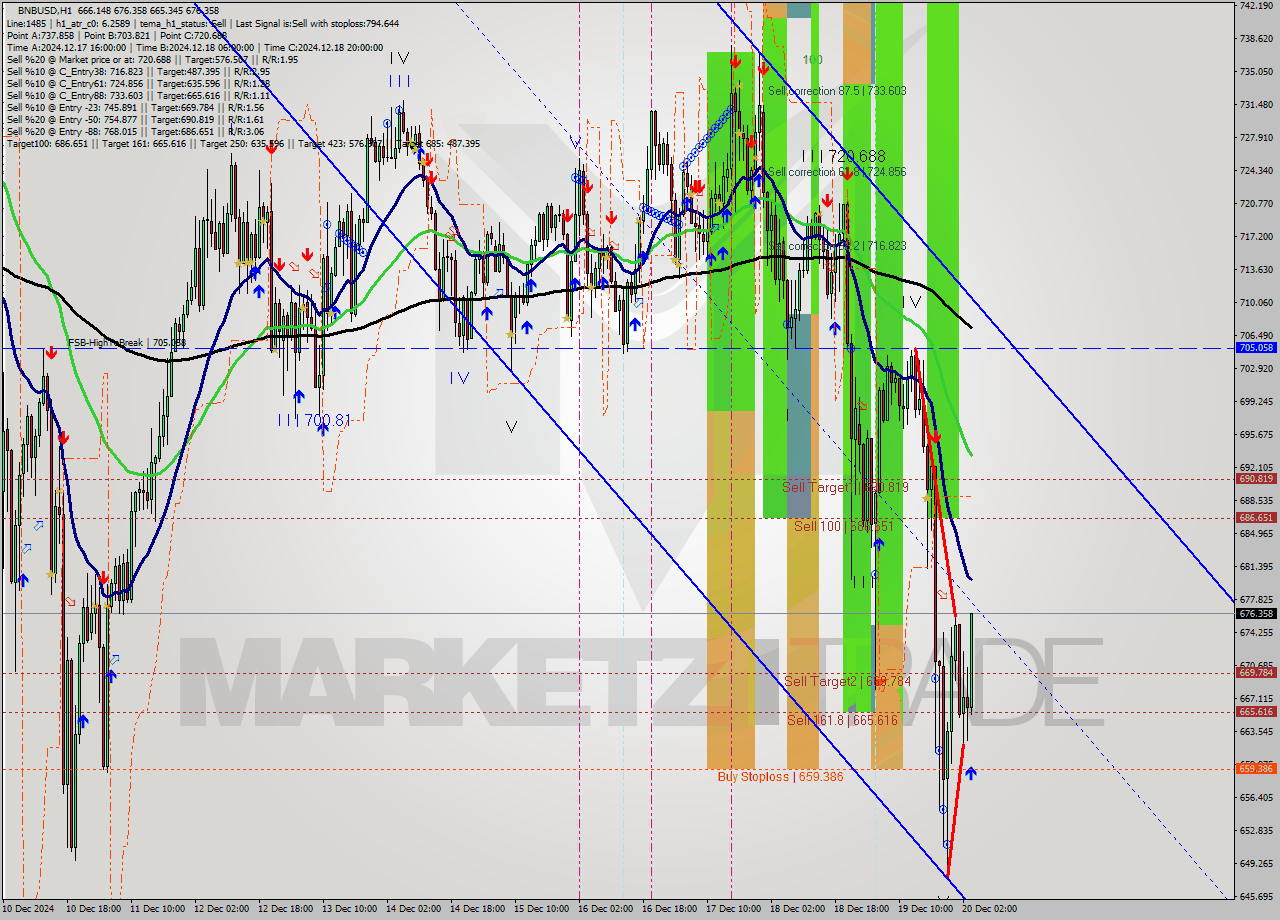Click the 681.395 price axis value

pyautogui.click(x=1256, y=567)
